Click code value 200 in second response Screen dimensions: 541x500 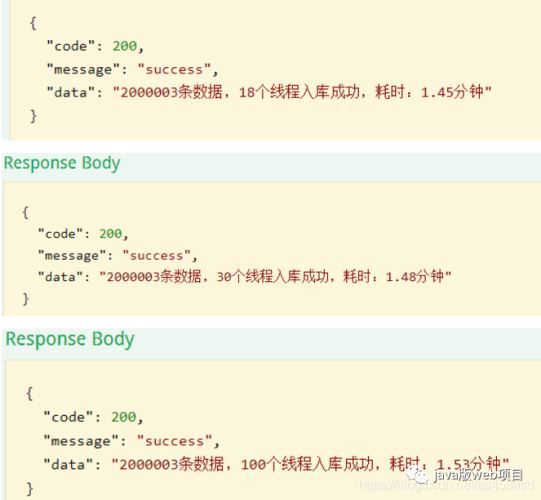point(111,234)
